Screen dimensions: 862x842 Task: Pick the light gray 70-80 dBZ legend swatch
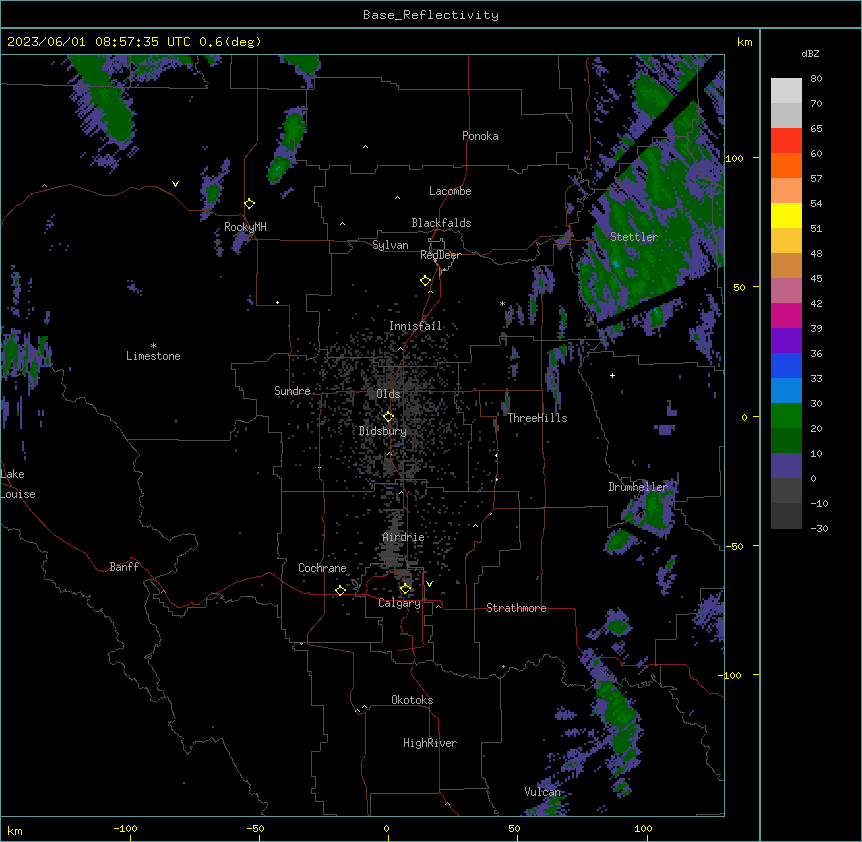click(786, 91)
